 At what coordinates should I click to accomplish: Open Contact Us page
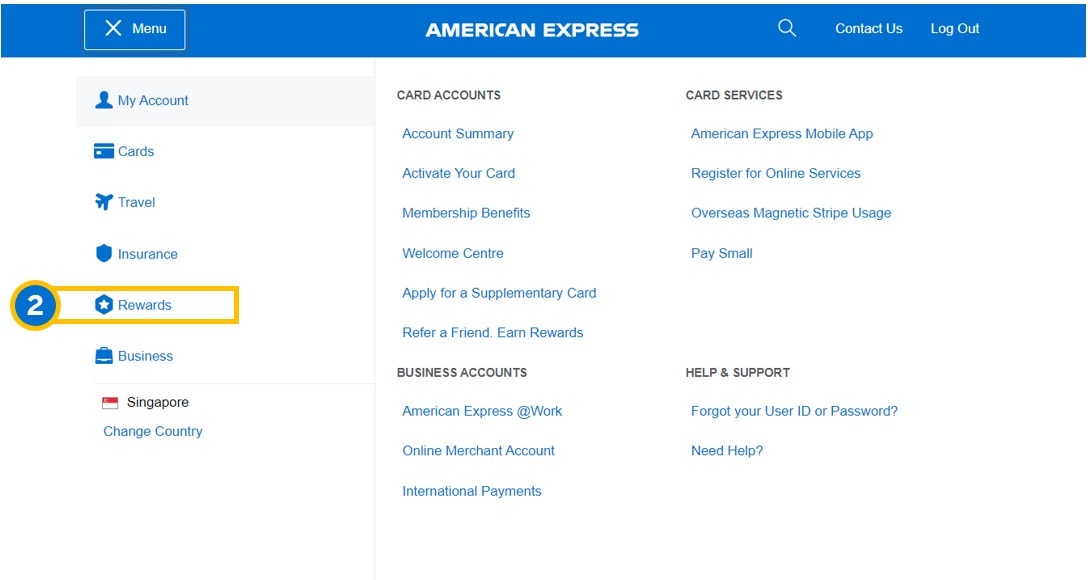click(868, 29)
